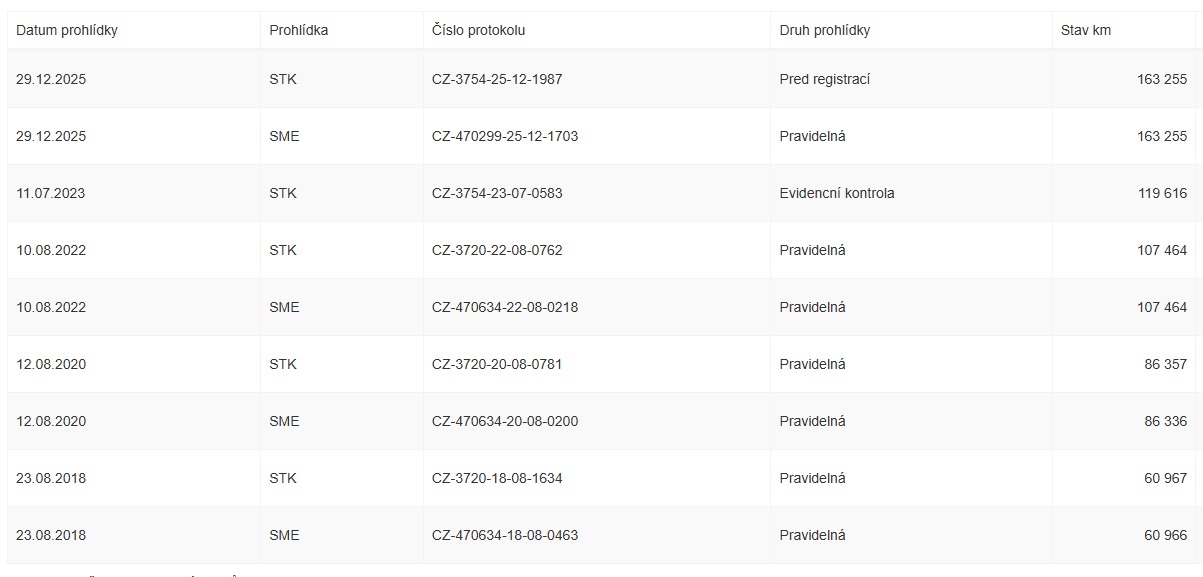The width and height of the screenshot is (1203, 577).
Task: Click the 86 336 km value
Action: (1165, 421)
